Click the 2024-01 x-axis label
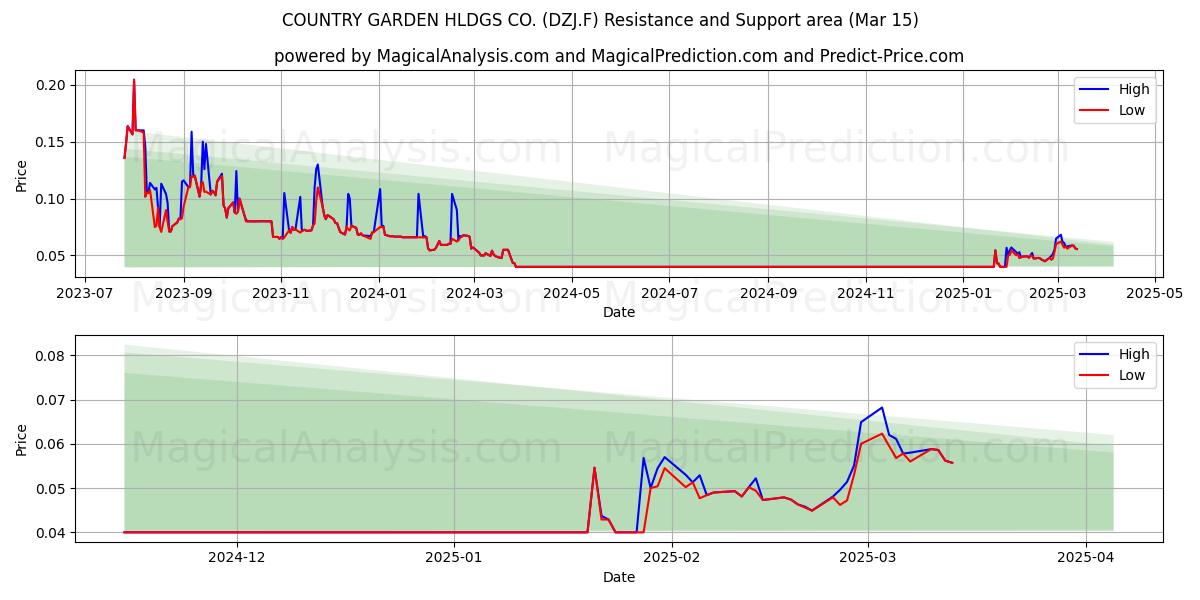 [379, 293]
